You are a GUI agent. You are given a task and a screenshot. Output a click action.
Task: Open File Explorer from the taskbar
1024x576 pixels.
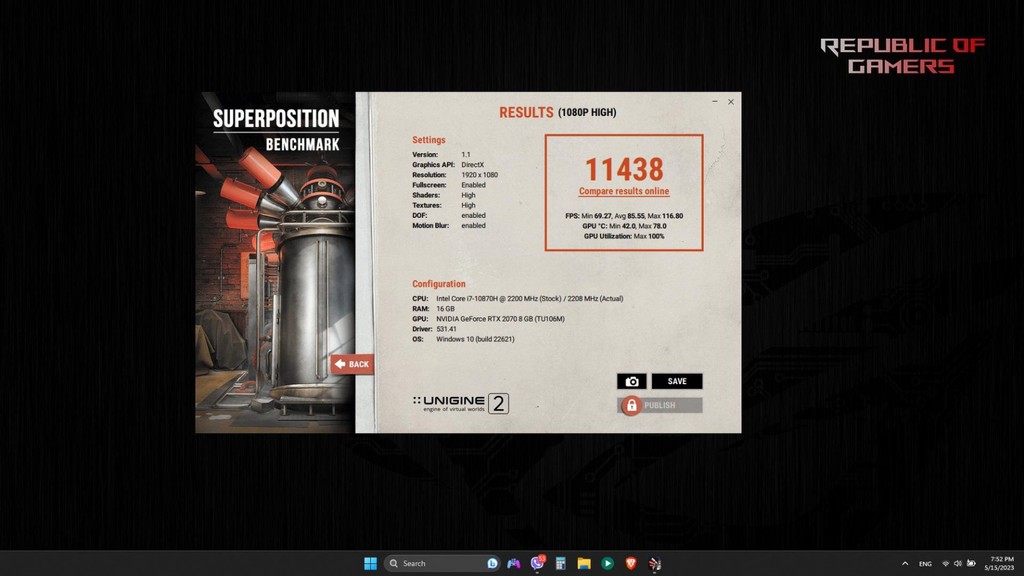[x=584, y=563]
